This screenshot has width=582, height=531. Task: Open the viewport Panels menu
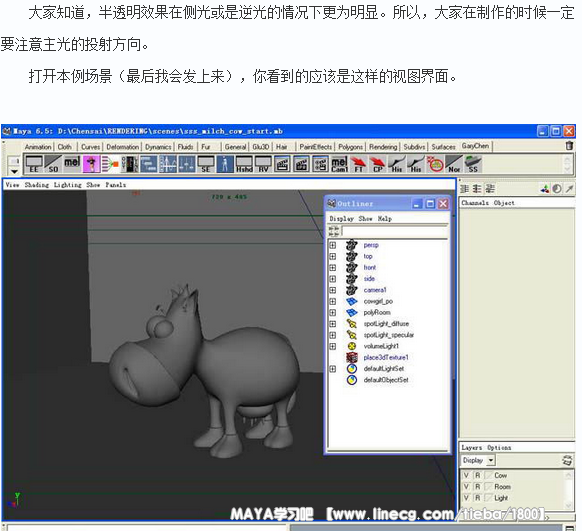tap(115, 185)
